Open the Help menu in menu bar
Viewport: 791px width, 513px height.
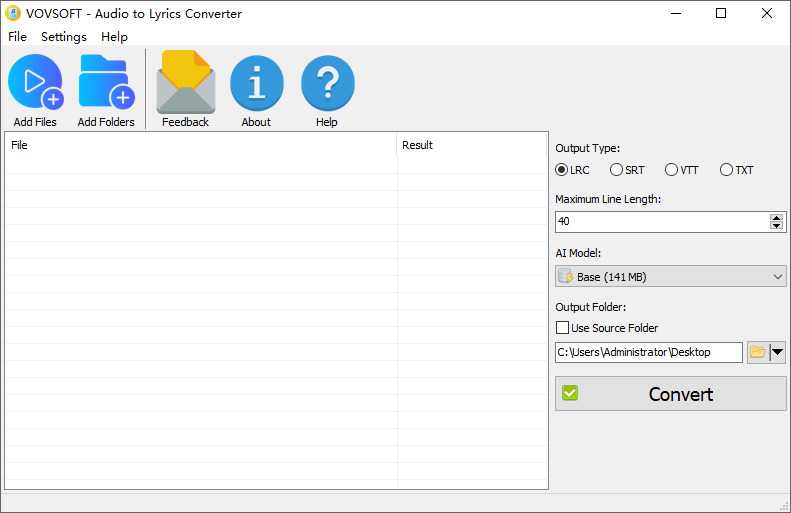coord(114,37)
